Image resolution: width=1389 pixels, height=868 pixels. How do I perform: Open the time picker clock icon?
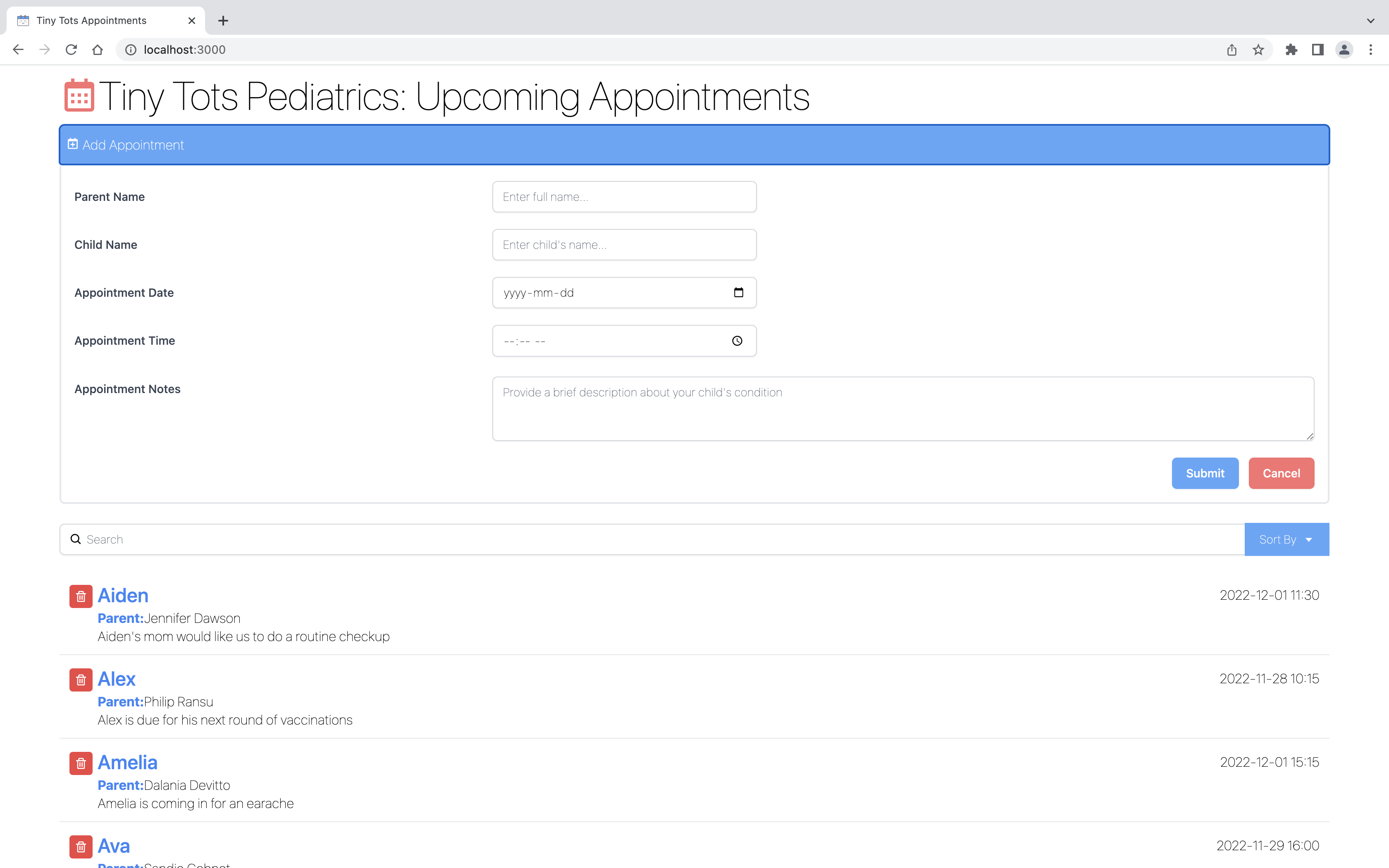coord(737,341)
